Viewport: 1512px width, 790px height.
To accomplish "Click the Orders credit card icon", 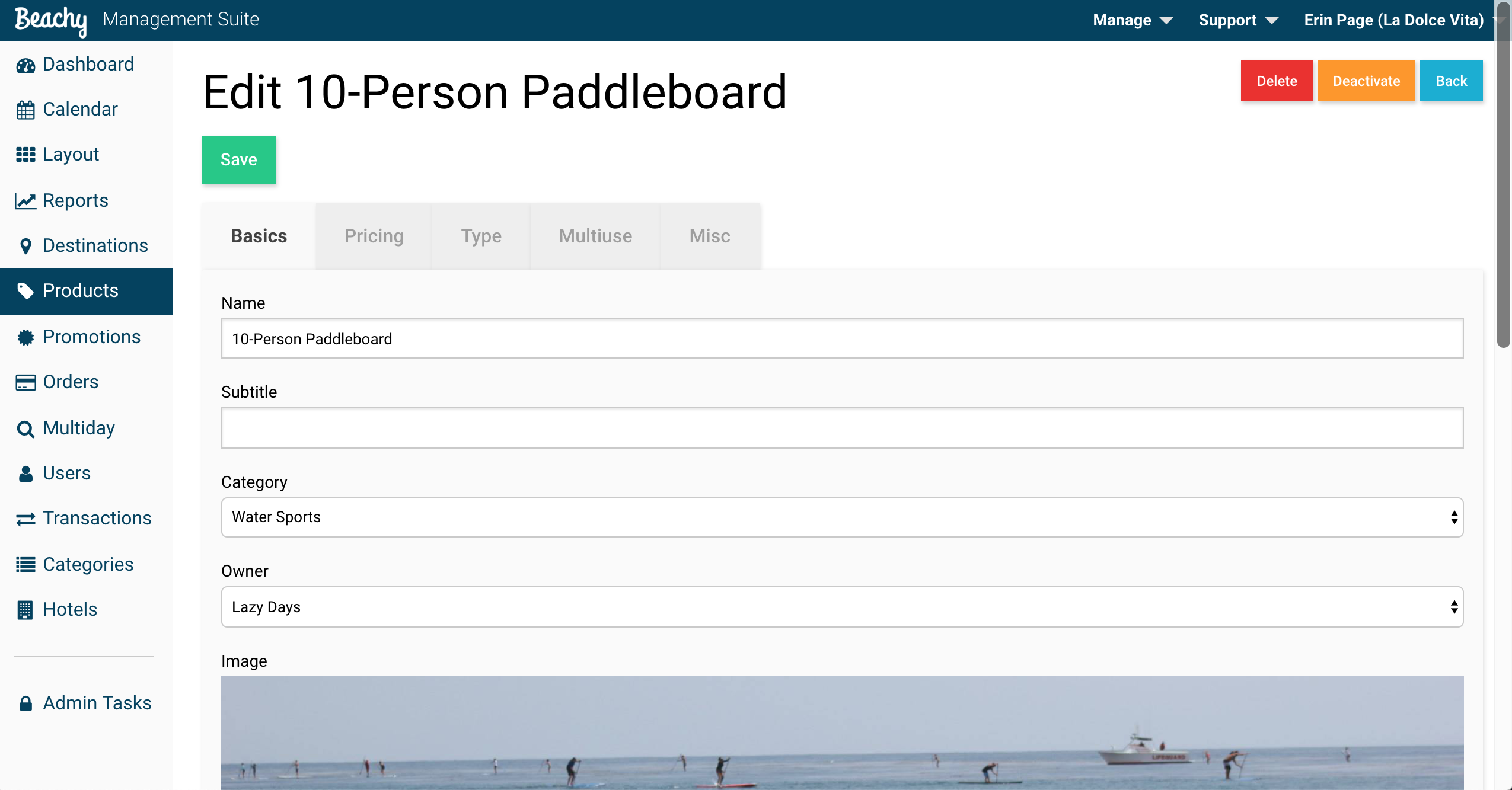I will pyautogui.click(x=25, y=382).
